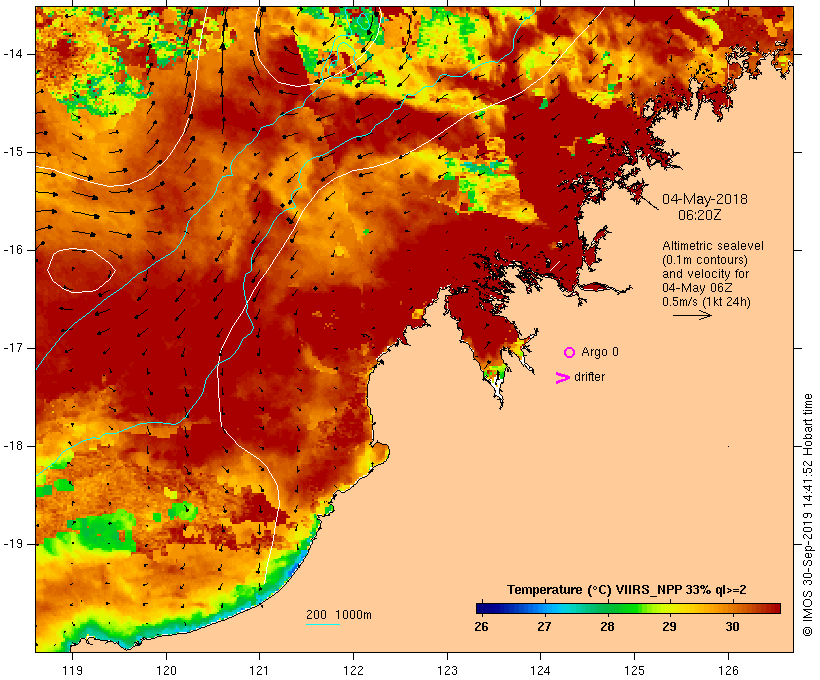Click the longitude label 121

(x=259, y=670)
